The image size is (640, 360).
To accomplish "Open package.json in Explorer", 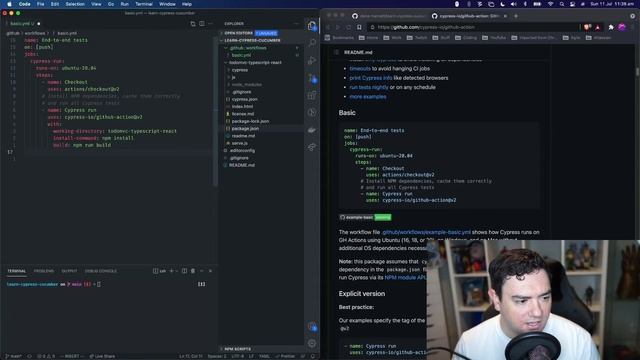I will pos(245,129).
